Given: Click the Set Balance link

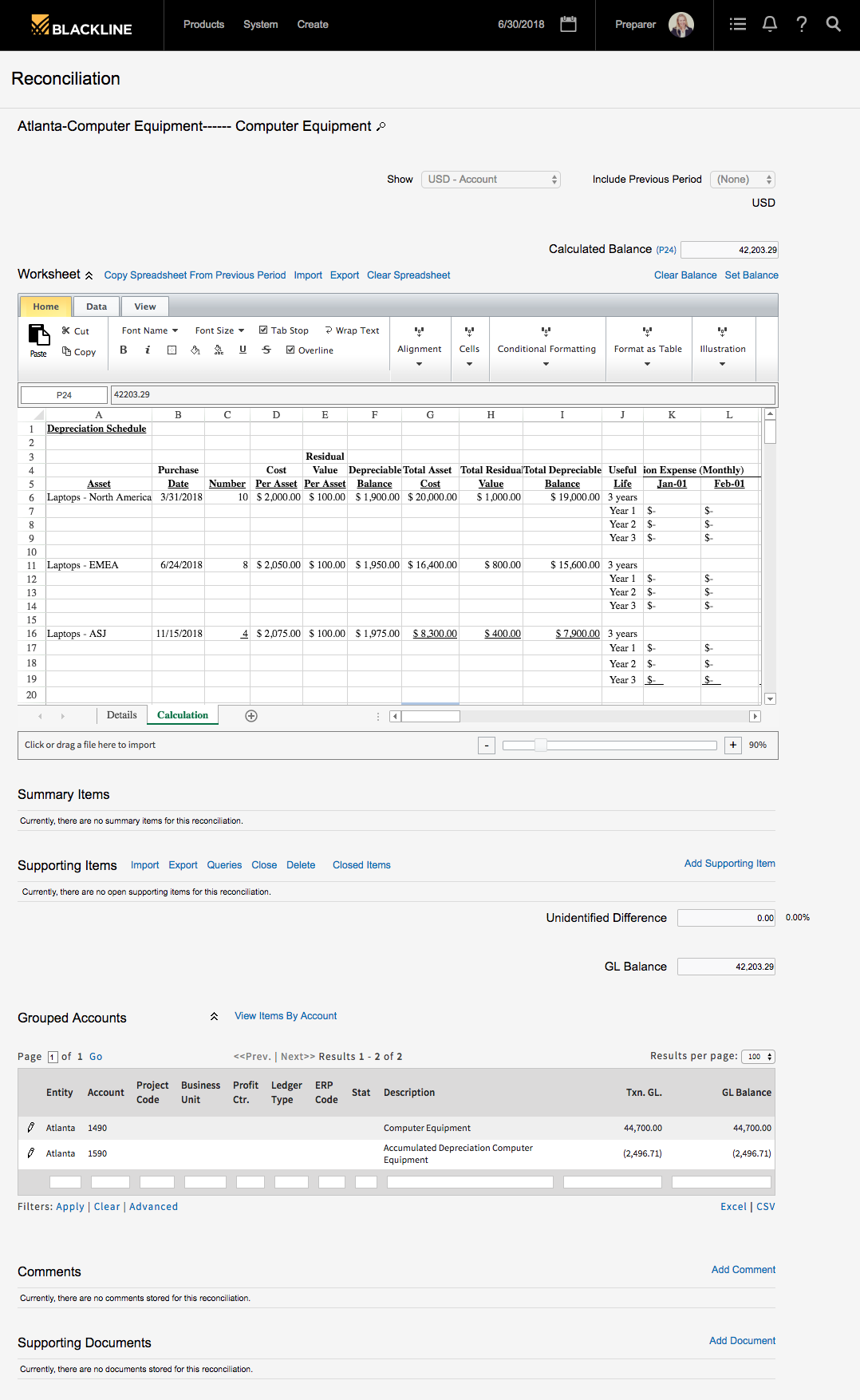Looking at the screenshot, I should click(752, 275).
